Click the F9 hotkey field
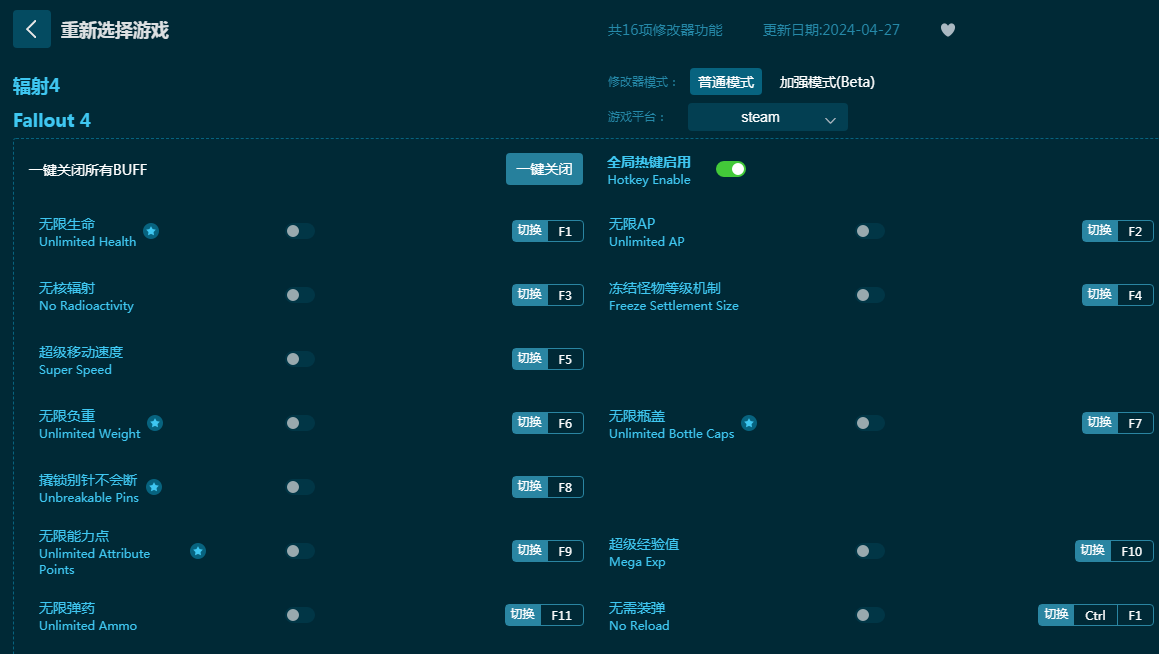The width and height of the screenshot is (1159, 654). coord(565,551)
